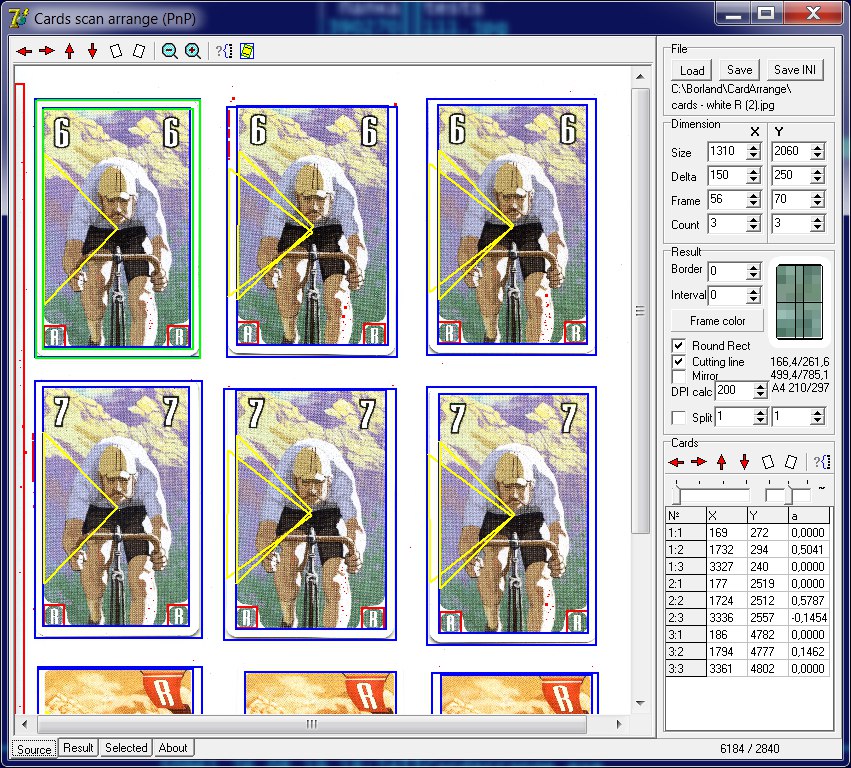851x768 pixels.
Task: Zoom out with magnifier minus icon
Action: (170, 51)
